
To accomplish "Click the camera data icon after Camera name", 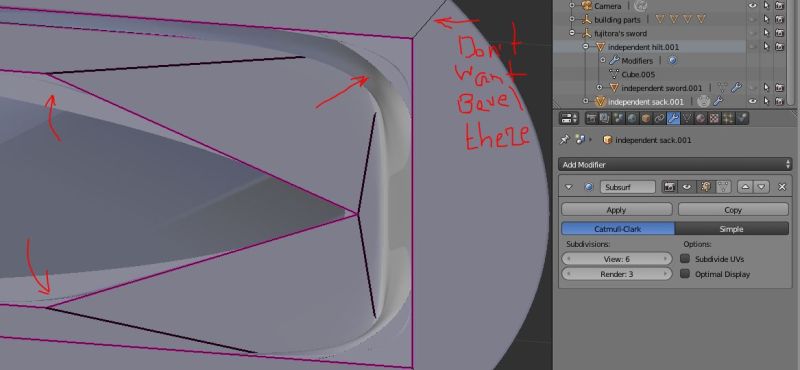I will coord(640,6).
